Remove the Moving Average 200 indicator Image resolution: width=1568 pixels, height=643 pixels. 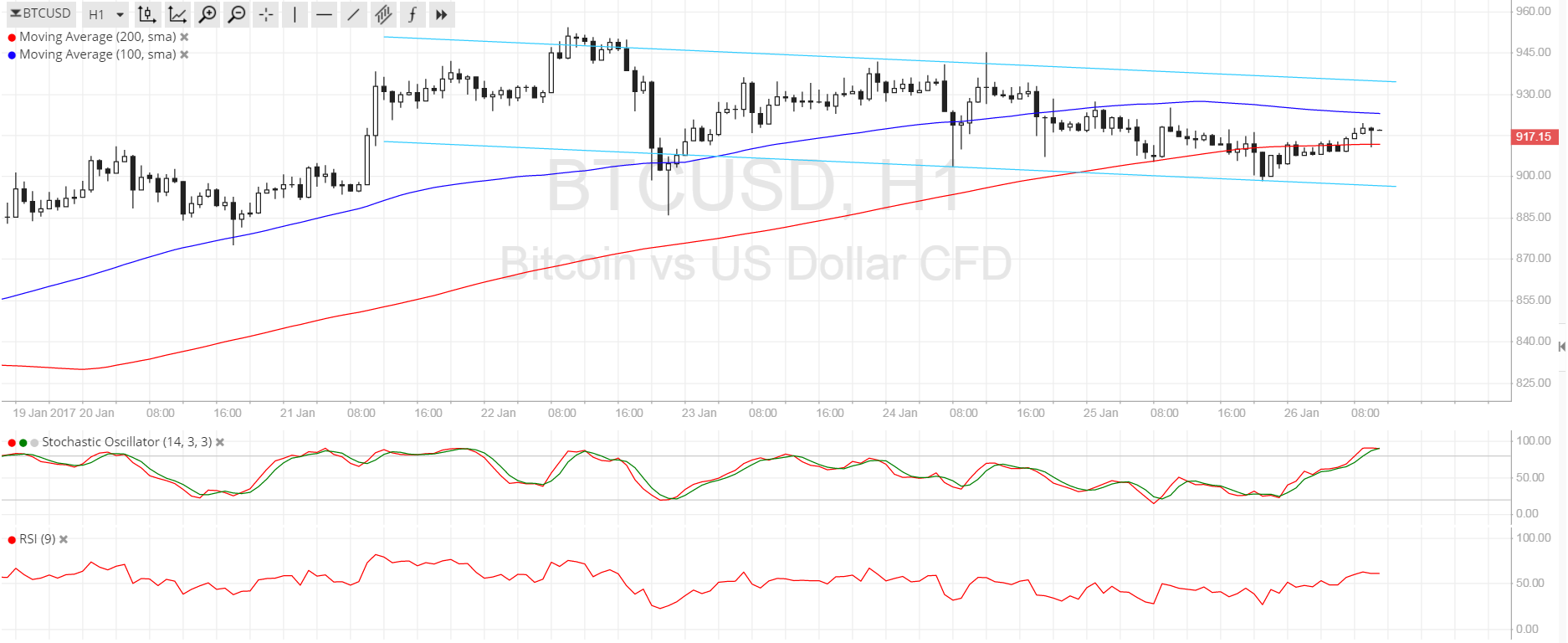184,37
